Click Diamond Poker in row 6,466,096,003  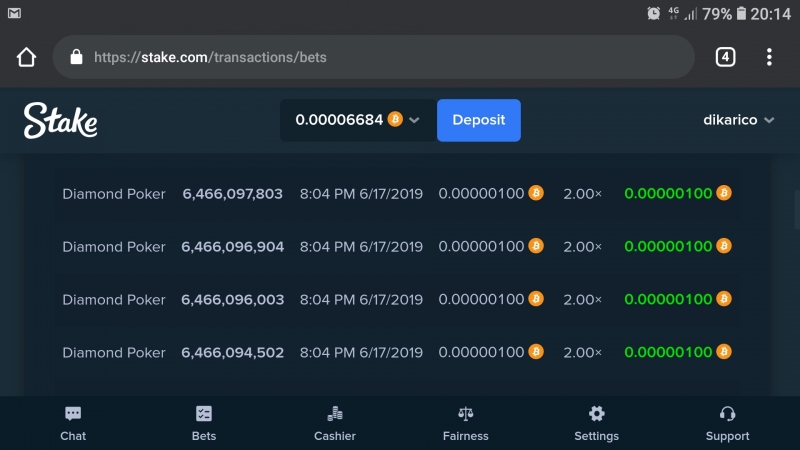[114, 299]
